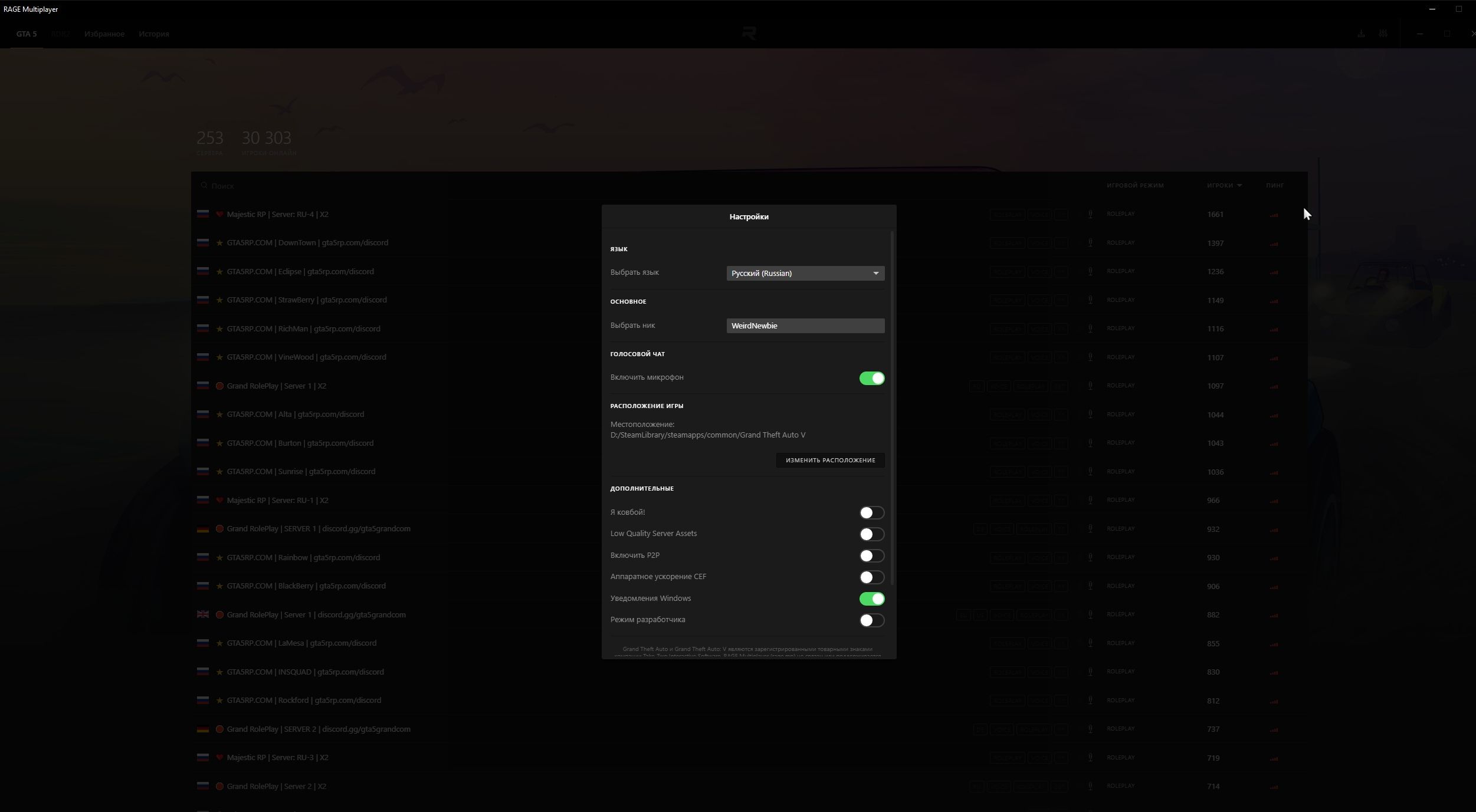Click the settings dialog vertical scrollbar
Screen dimensions: 1476x812
tap(893, 408)
